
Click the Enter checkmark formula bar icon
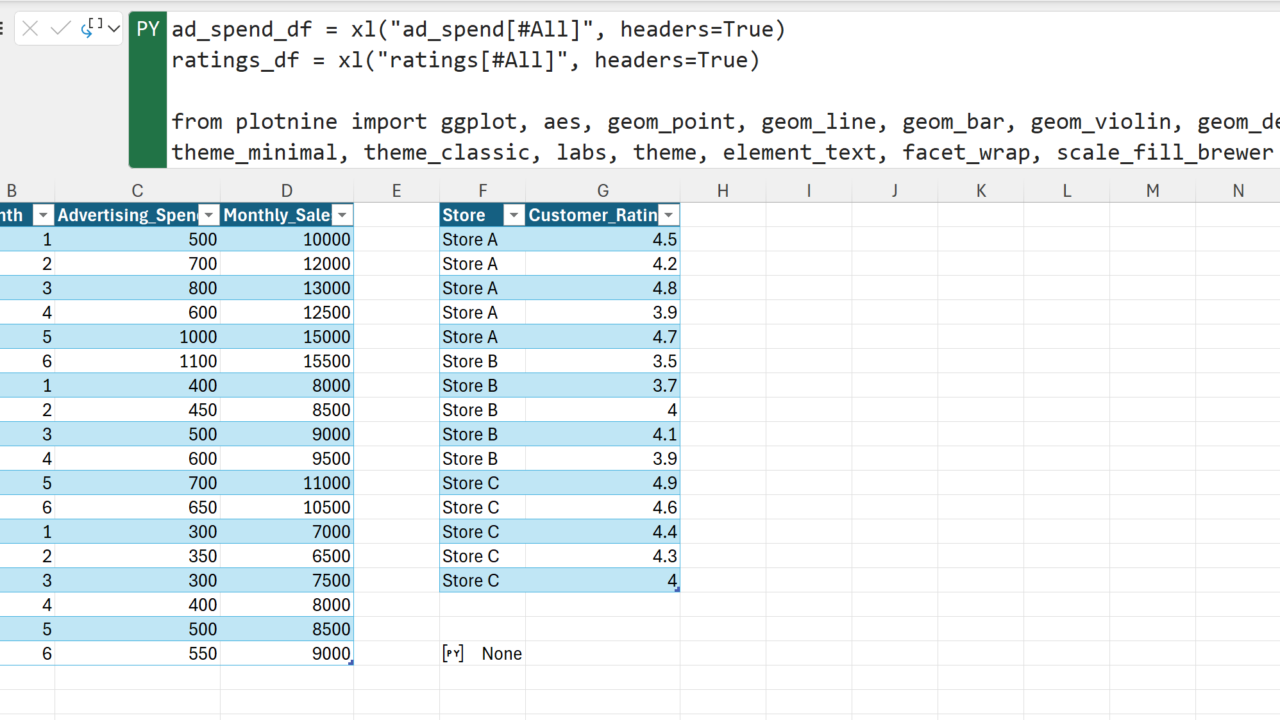60,29
